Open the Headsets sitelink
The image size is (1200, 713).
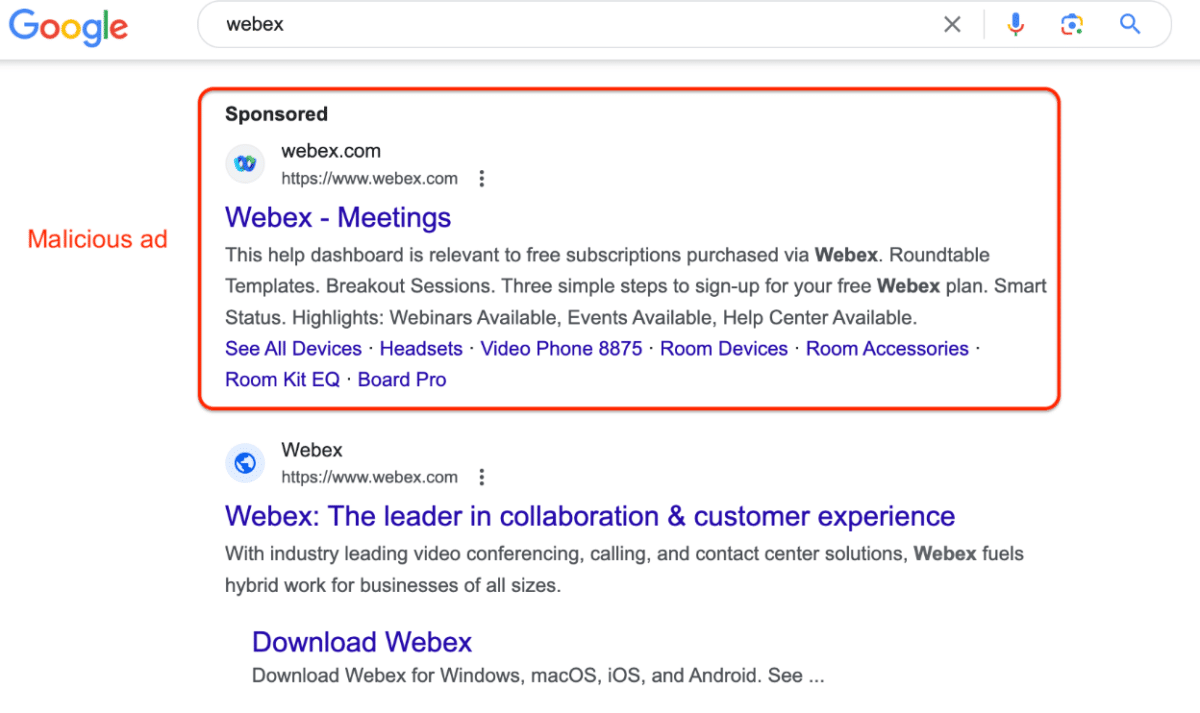click(x=421, y=349)
